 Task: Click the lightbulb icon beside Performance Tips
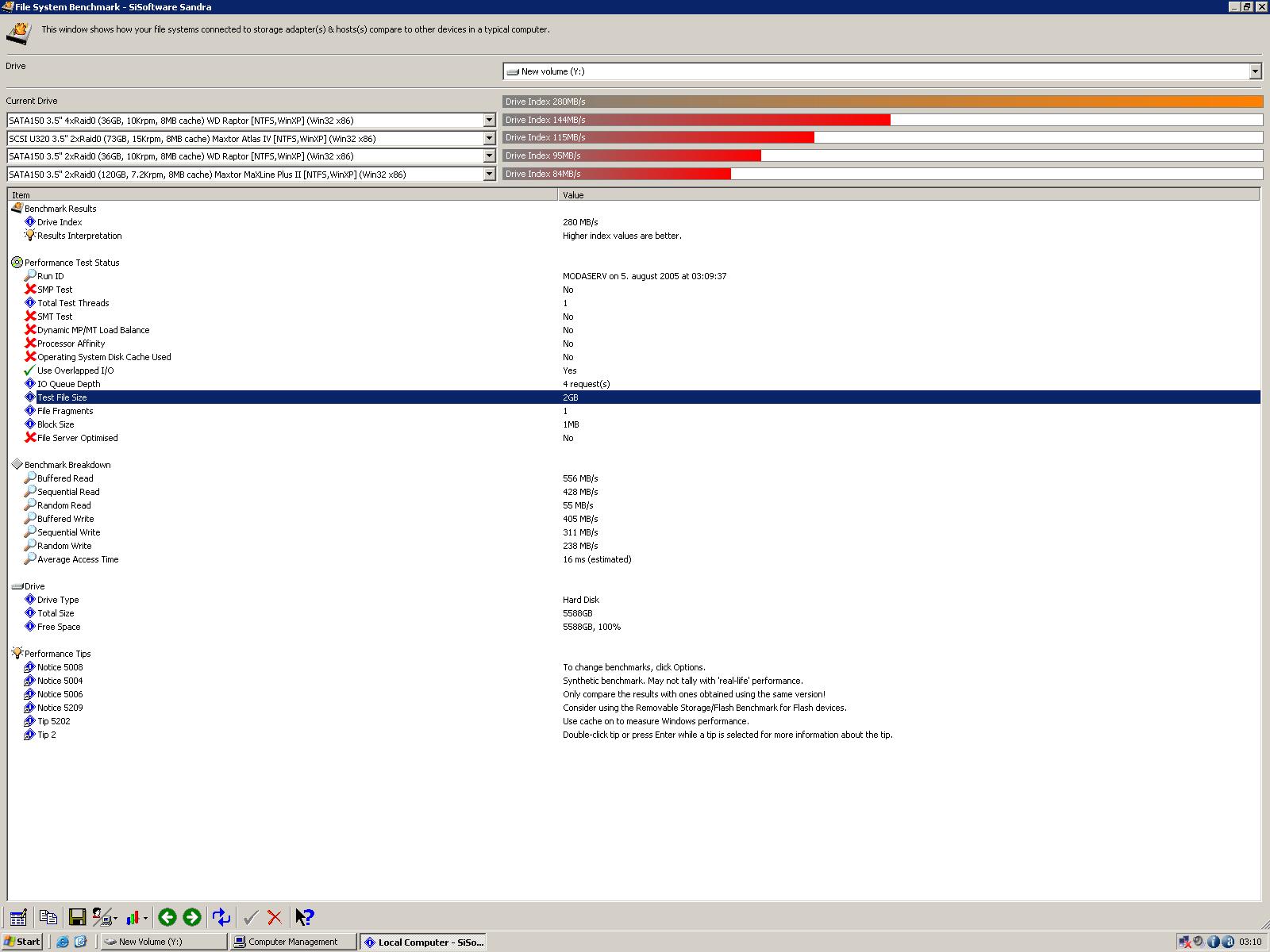coord(17,653)
